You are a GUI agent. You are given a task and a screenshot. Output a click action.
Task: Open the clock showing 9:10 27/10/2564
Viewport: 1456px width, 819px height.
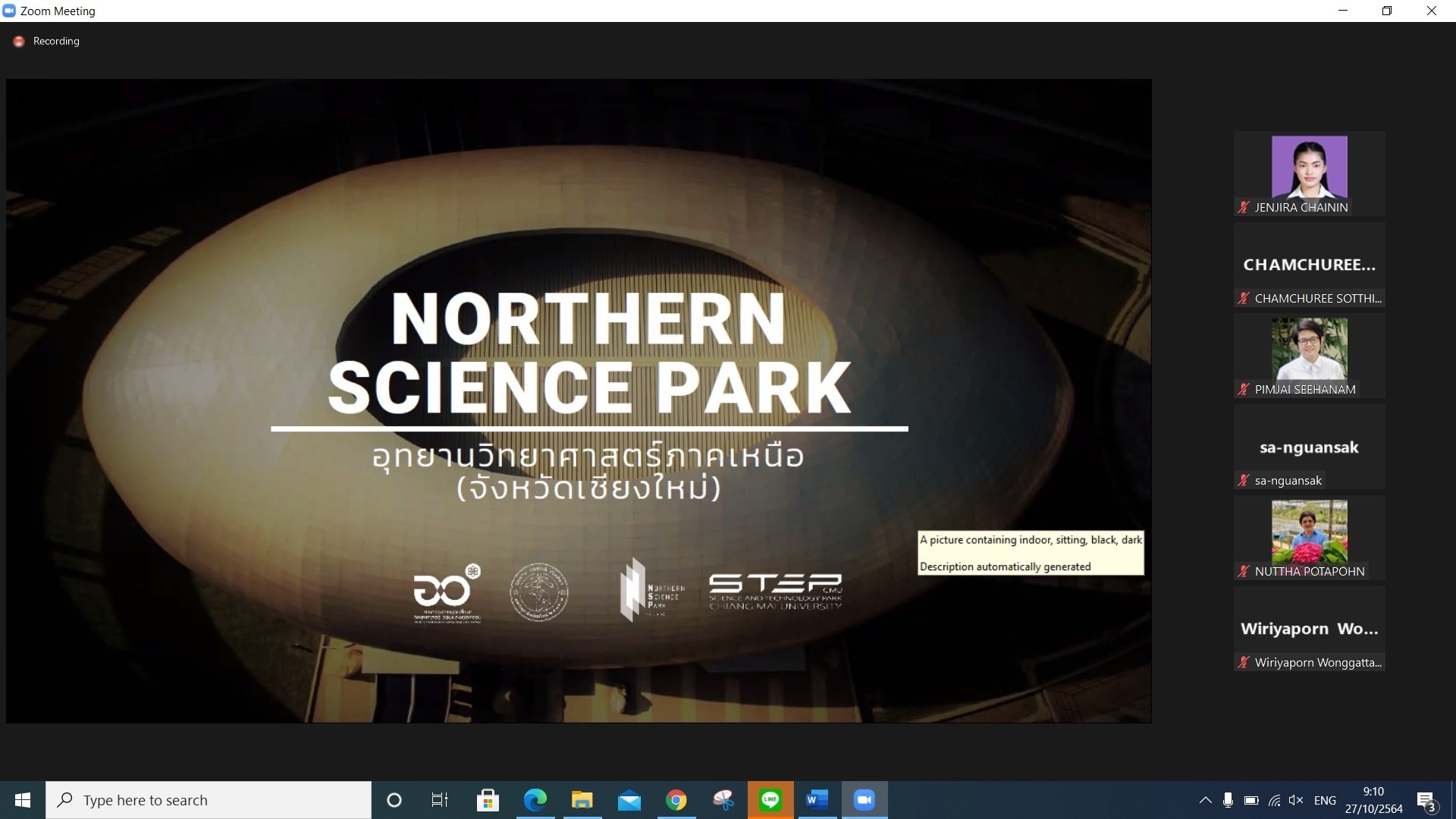[1373, 800]
